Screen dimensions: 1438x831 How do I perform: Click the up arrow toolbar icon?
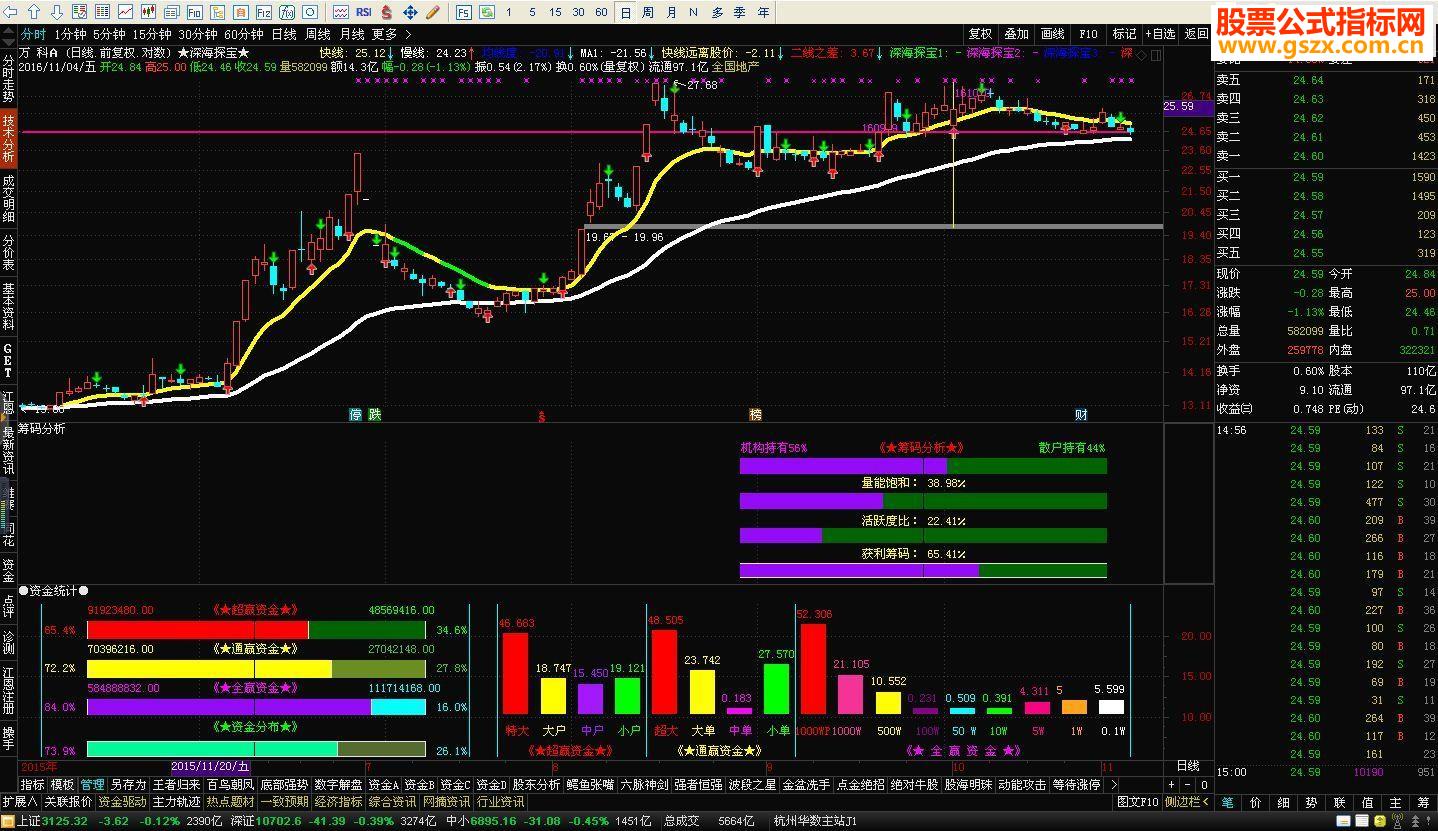34,12
